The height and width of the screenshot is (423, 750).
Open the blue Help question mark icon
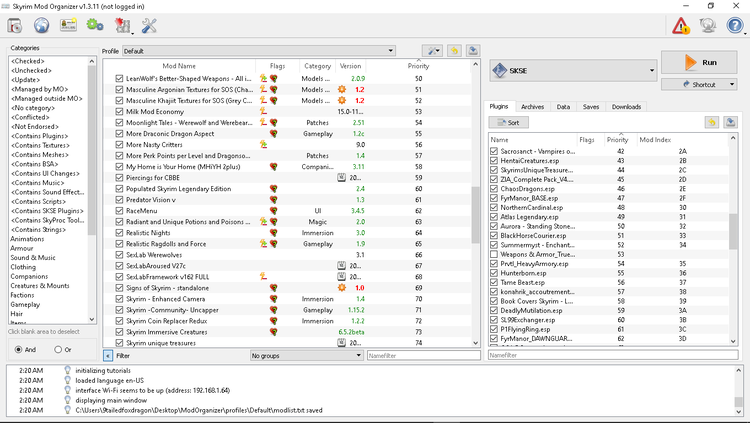[x=735, y=25]
